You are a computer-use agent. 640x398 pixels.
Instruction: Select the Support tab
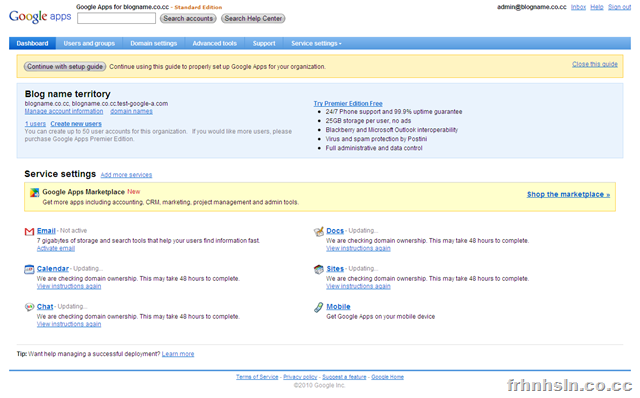coord(264,43)
